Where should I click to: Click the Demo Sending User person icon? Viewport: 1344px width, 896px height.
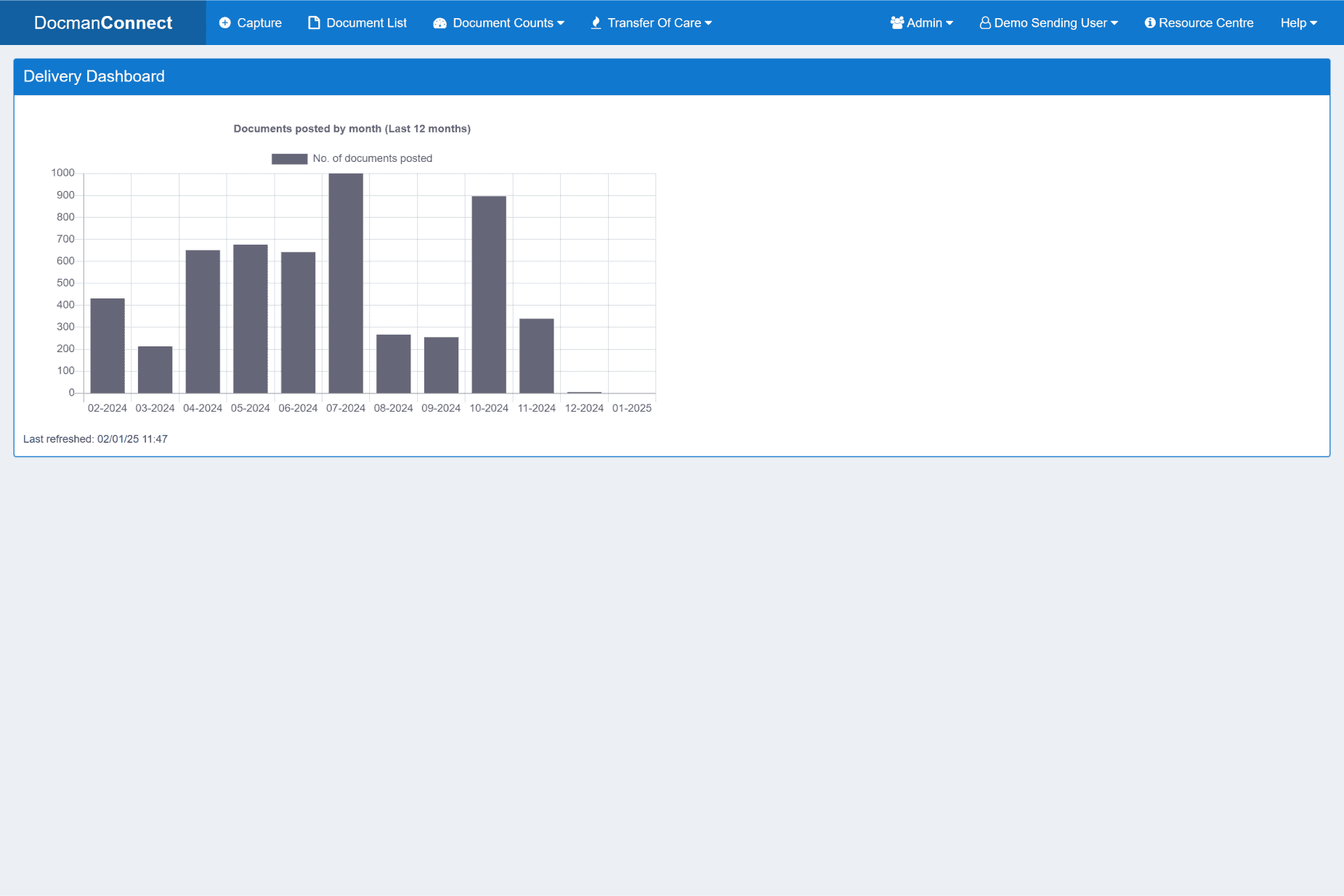click(x=985, y=23)
